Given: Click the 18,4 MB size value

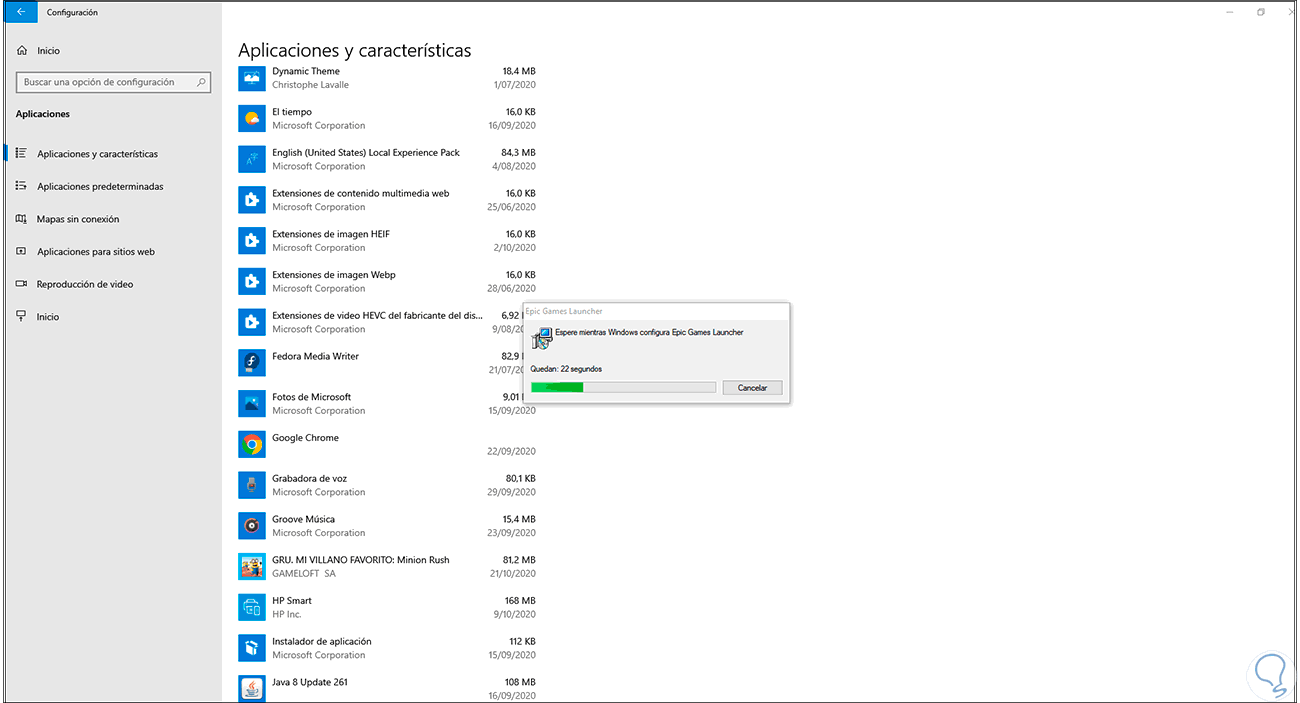Looking at the screenshot, I should [x=519, y=71].
